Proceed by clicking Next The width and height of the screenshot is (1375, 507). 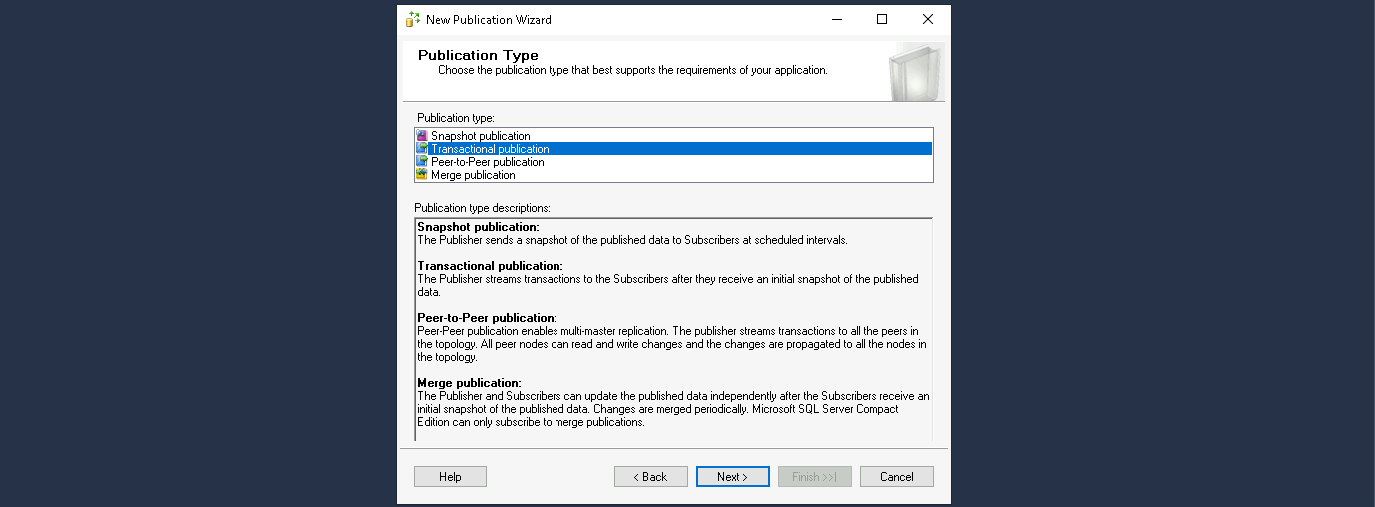[x=732, y=477]
